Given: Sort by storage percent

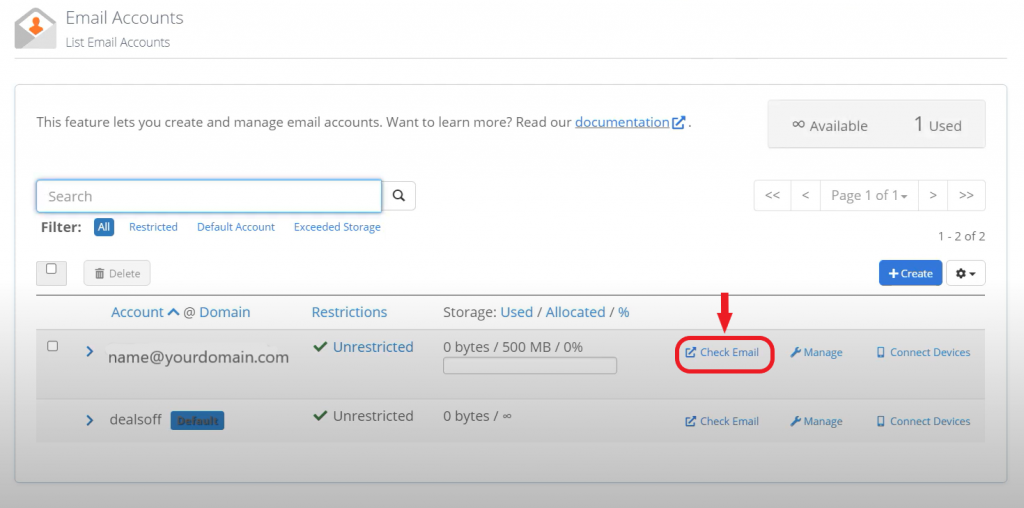Looking at the screenshot, I should [624, 312].
